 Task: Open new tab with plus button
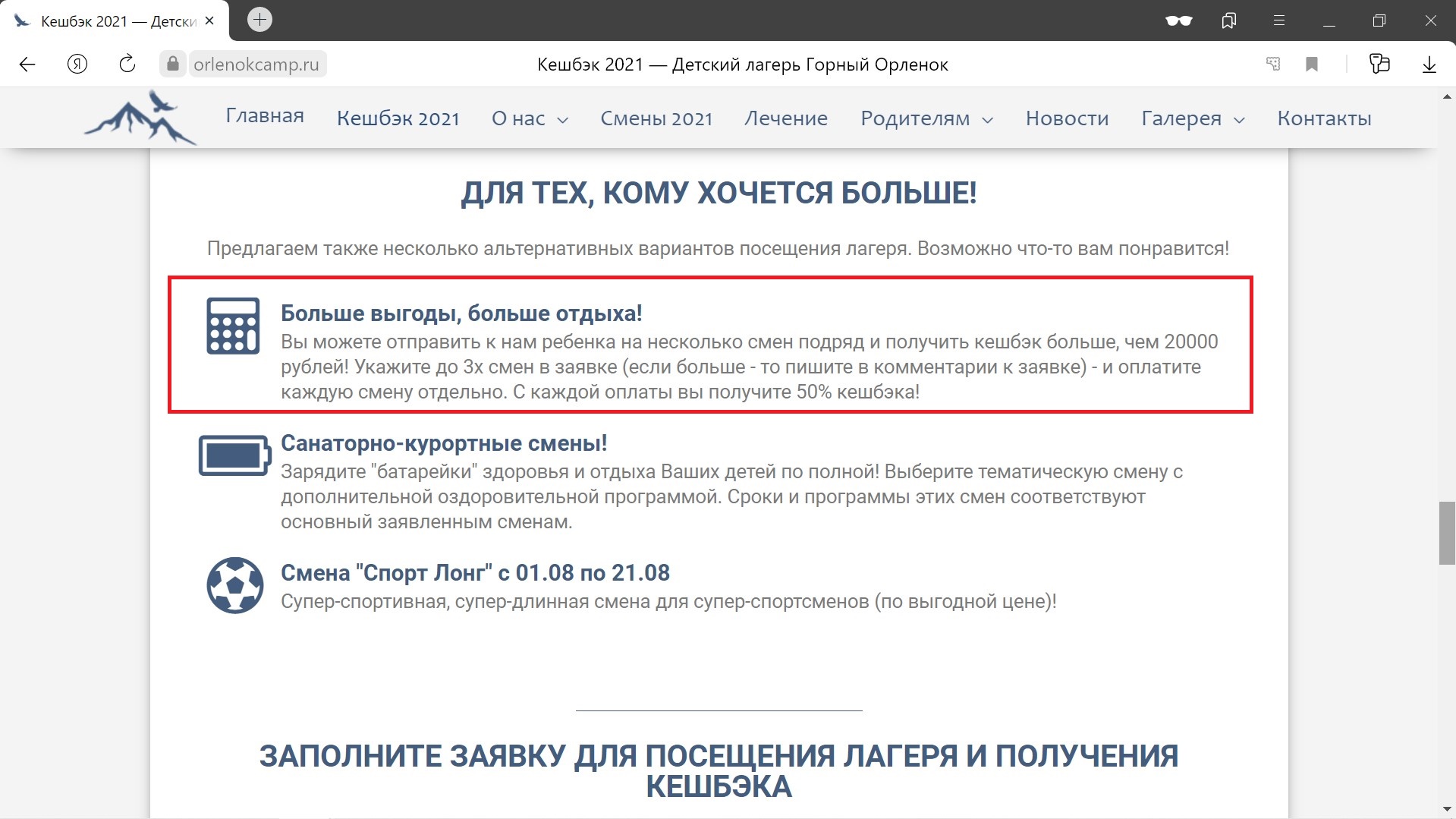(259, 20)
